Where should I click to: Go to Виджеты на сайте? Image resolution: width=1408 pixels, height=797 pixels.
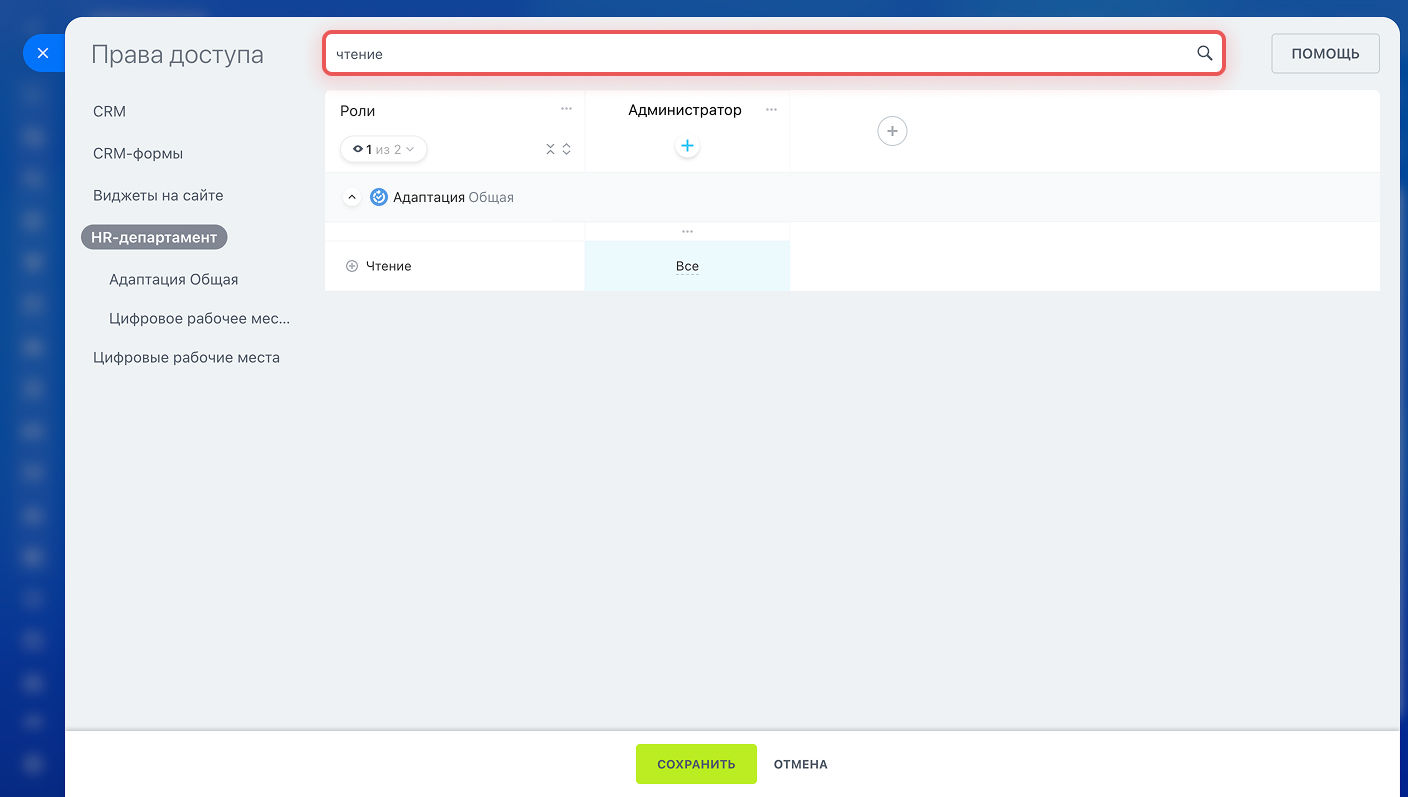158,196
